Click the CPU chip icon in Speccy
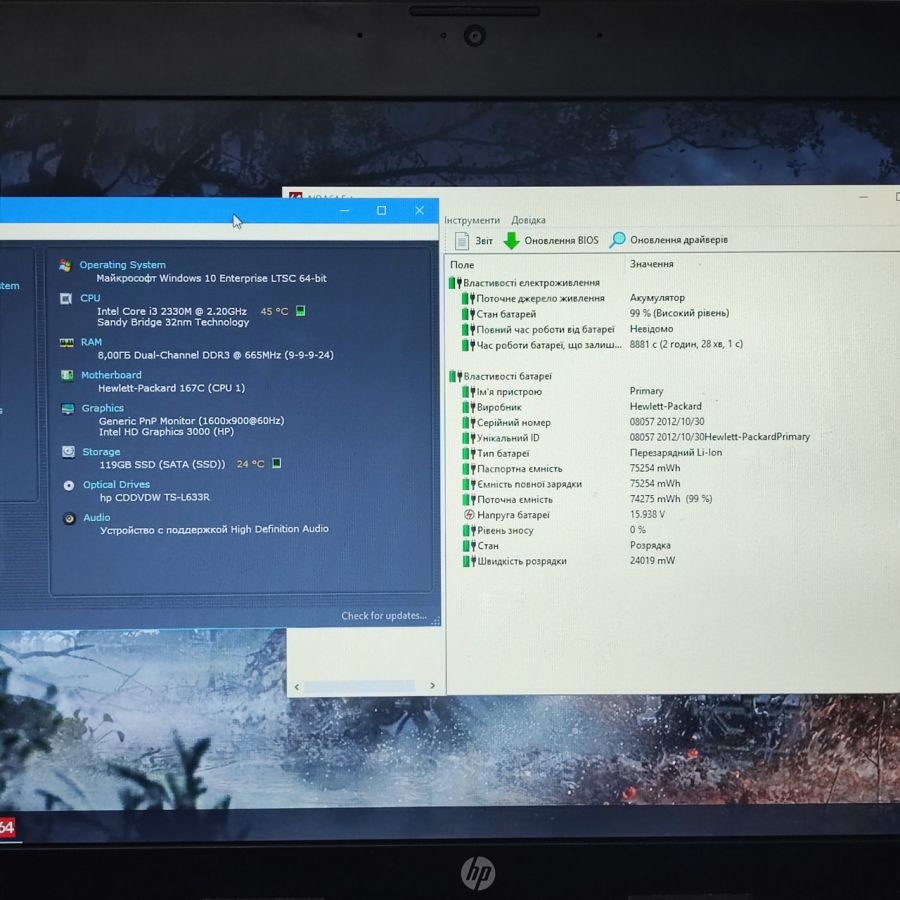The height and width of the screenshot is (900, 900). [66, 298]
